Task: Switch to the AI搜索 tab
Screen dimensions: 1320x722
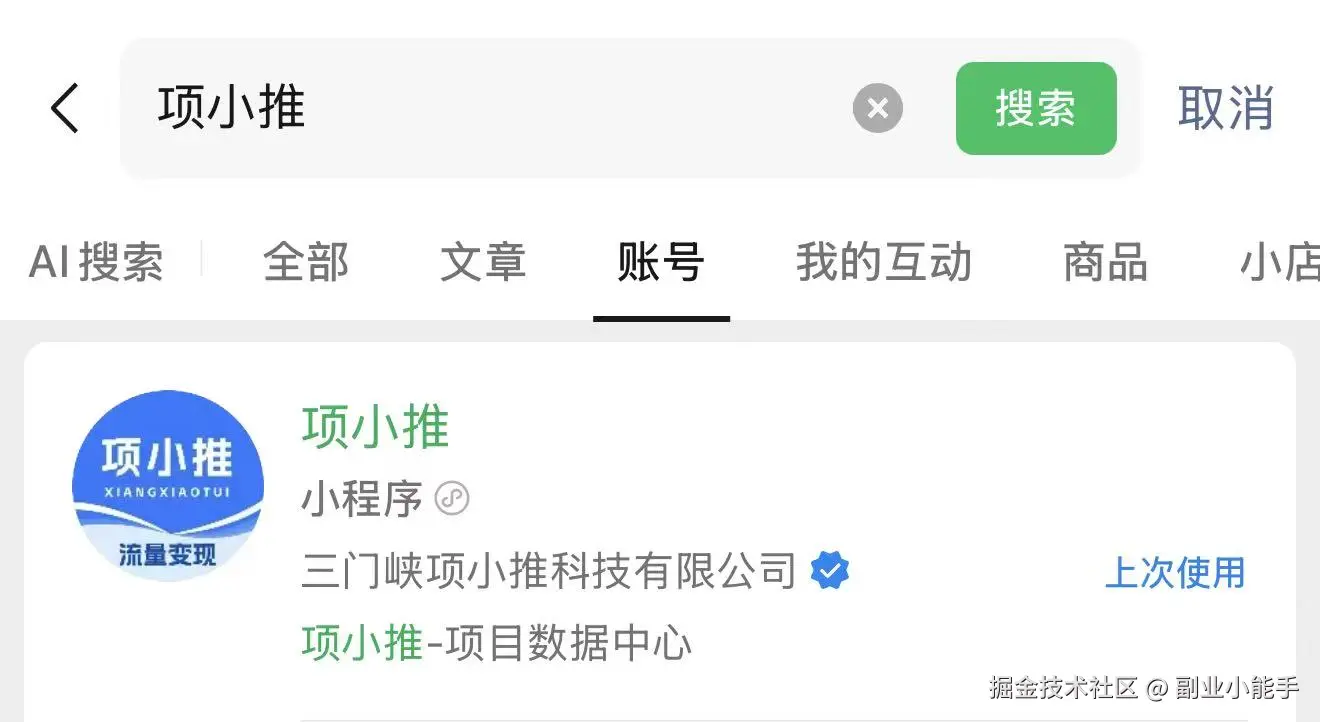Action: point(96,262)
